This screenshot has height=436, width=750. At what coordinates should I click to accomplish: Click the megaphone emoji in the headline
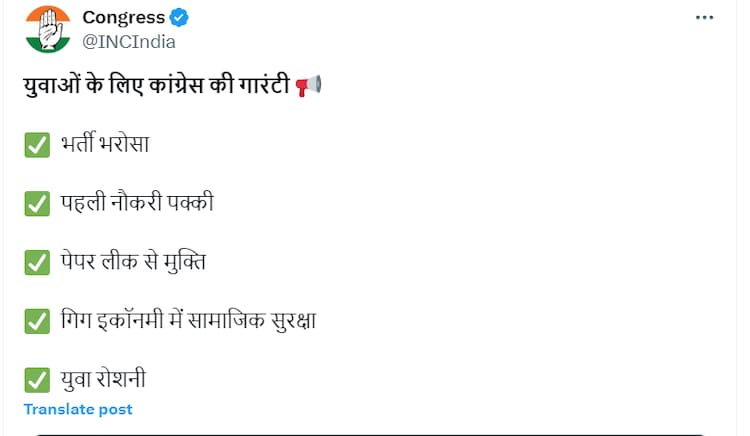click(309, 87)
